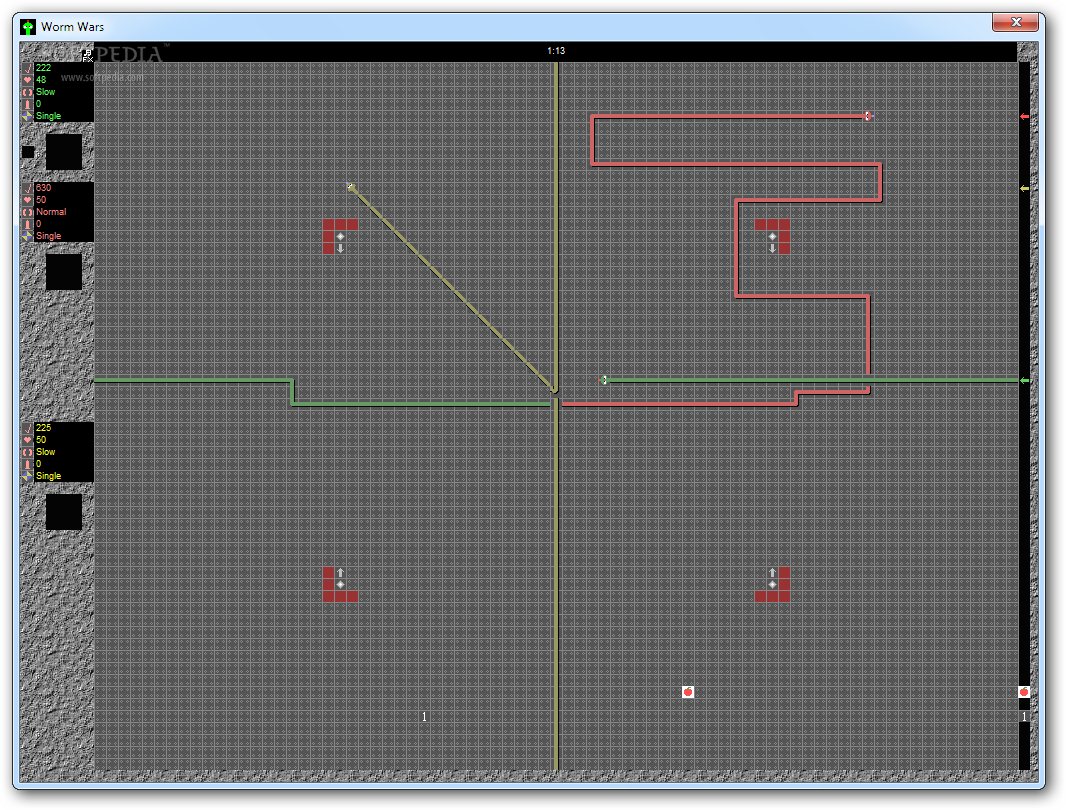Click the black item box under red stats

pos(64,271)
